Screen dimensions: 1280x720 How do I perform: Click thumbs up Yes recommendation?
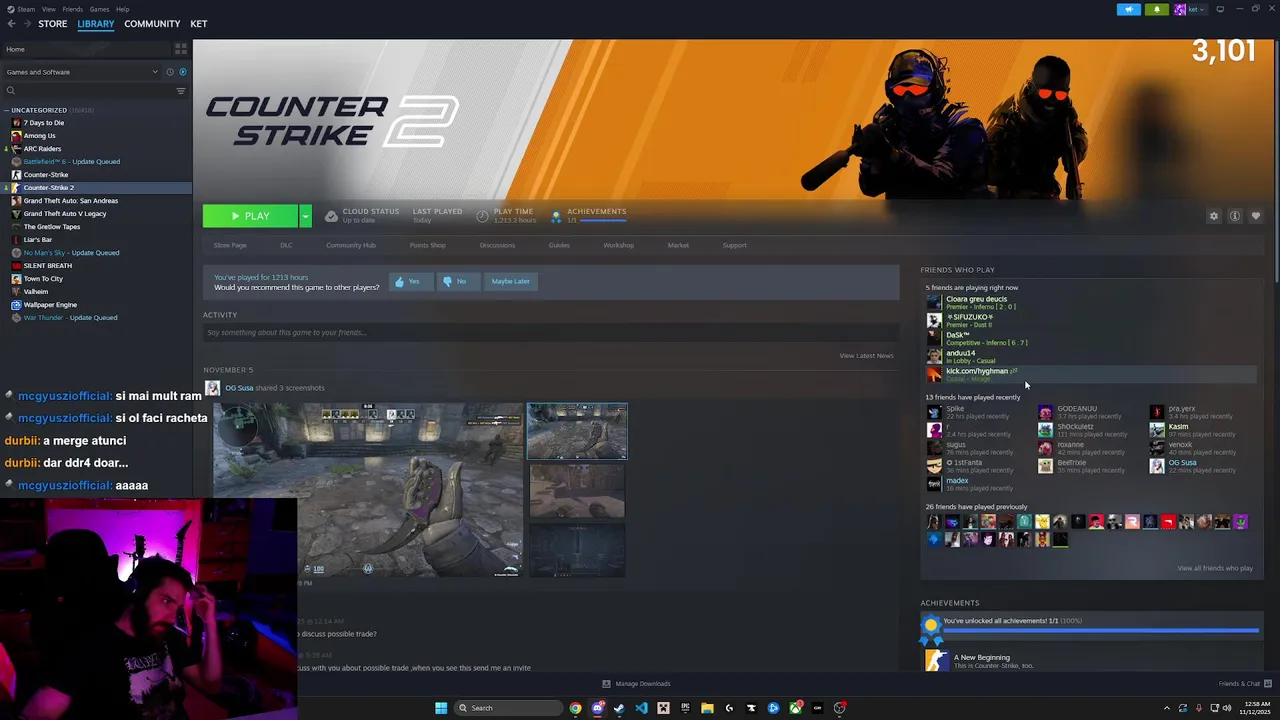click(411, 281)
